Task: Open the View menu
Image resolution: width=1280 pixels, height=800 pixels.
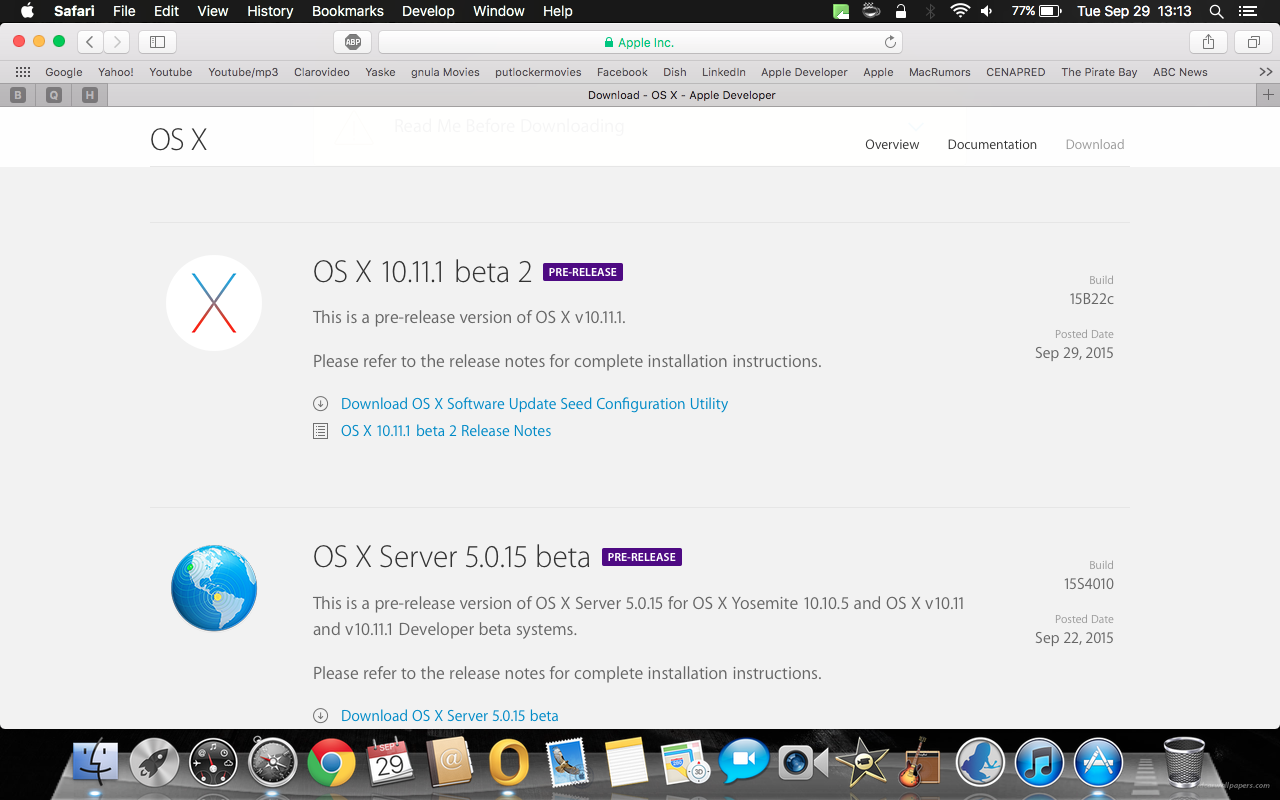Action: [212, 11]
